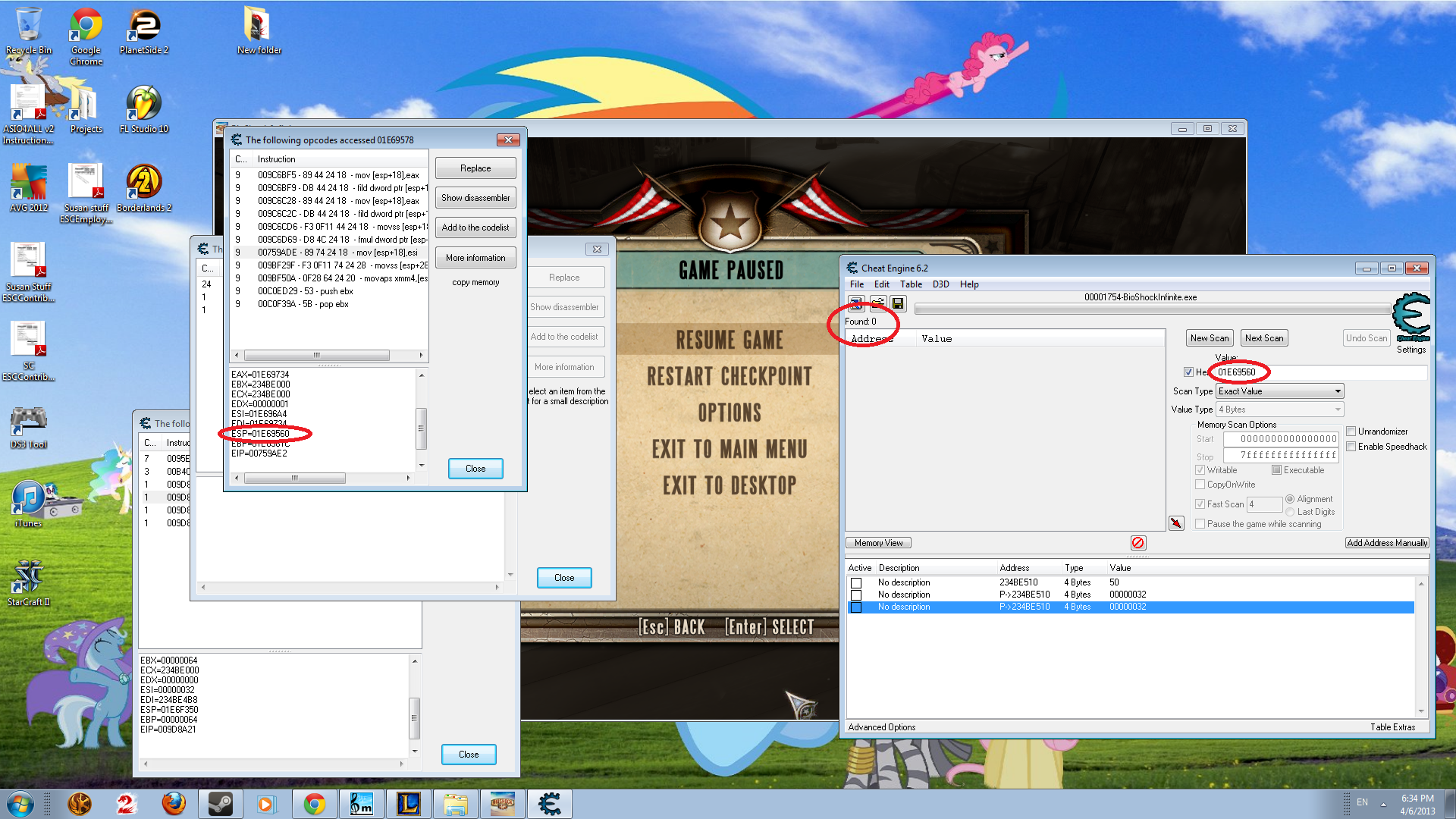Click the scan progress bar next to the toolbar
The image size is (1456, 819).
coord(1153,308)
